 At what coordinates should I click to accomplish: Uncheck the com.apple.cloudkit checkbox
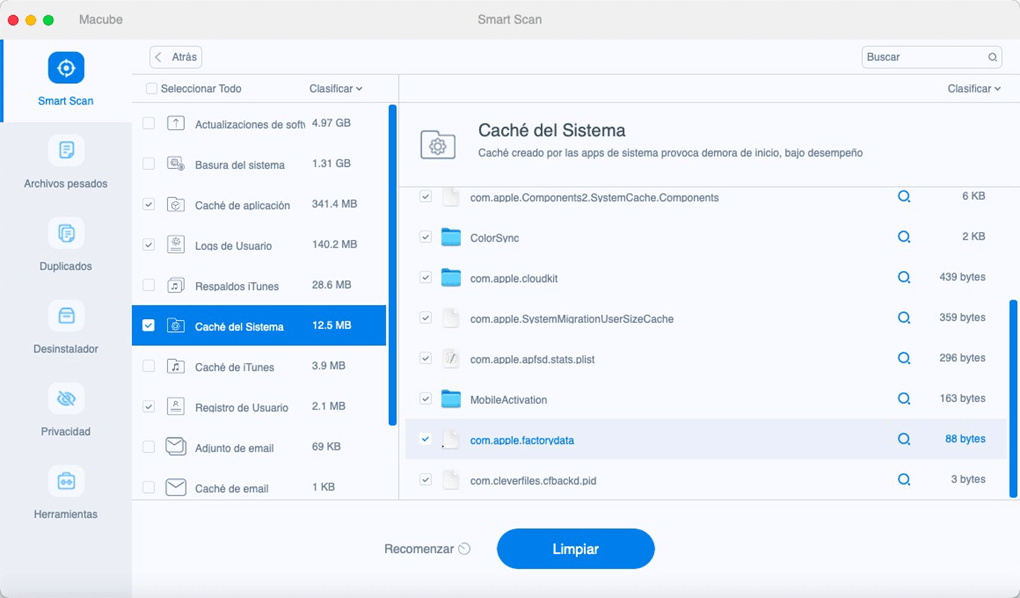point(425,277)
